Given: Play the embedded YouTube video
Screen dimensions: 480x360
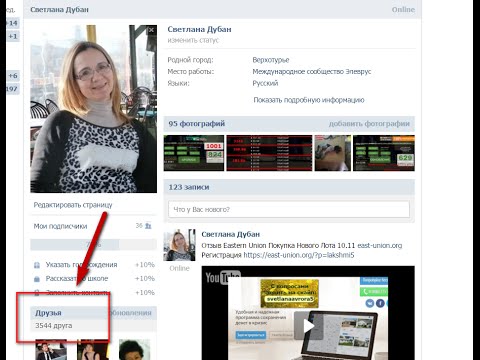Looking at the screenshot, I should pos(308,326).
